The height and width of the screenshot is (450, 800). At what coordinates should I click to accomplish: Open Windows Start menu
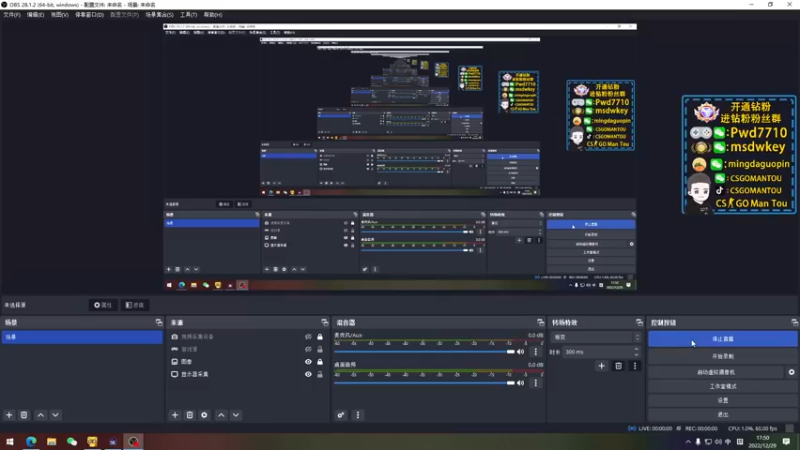coord(10,441)
